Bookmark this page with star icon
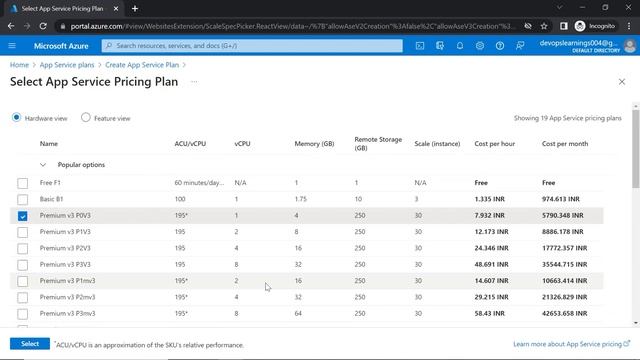The height and width of the screenshot is (360, 640). [544, 26]
